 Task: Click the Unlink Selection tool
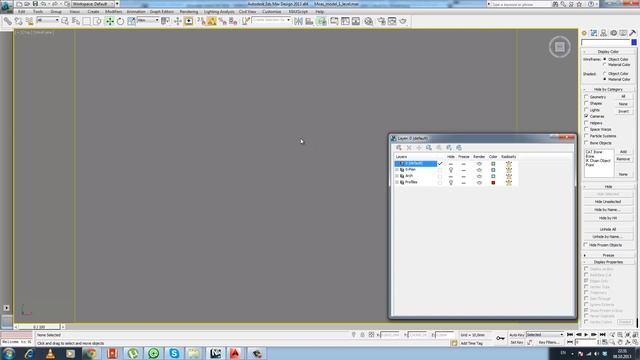[x=18, y=21]
